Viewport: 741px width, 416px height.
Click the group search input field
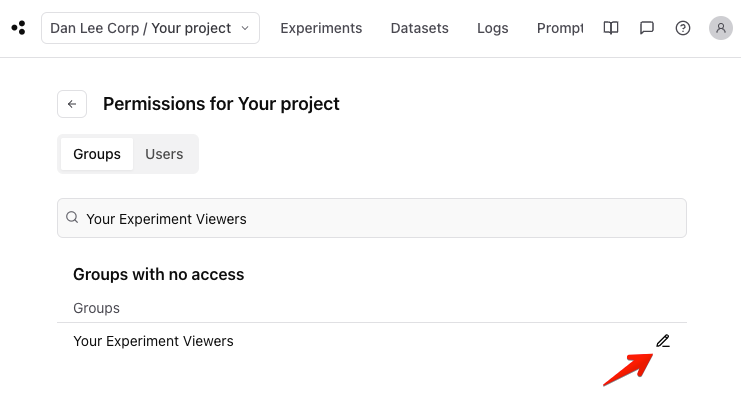click(x=372, y=218)
